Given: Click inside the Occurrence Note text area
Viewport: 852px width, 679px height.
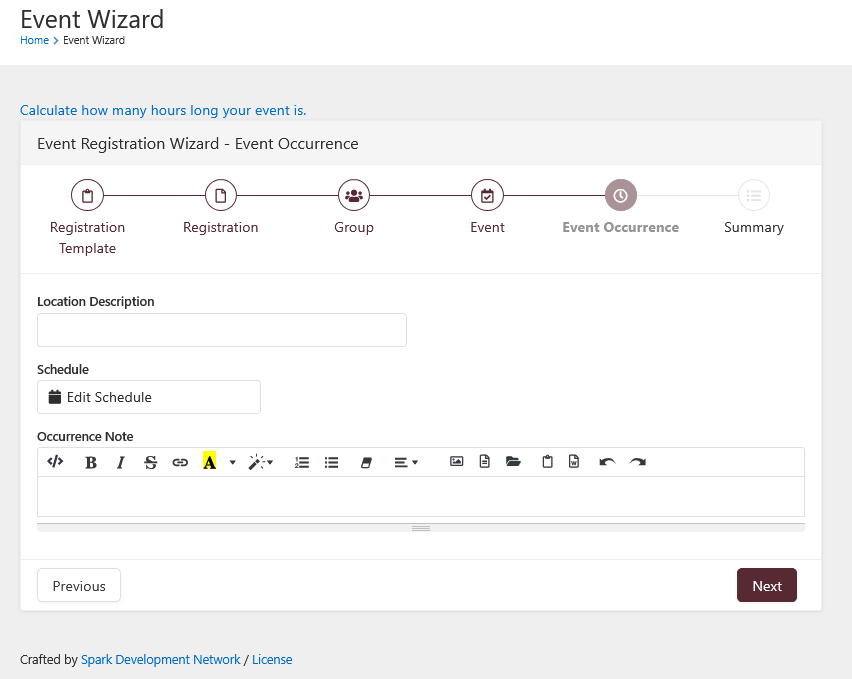Looking at the screenshot, I should [421, 496].
